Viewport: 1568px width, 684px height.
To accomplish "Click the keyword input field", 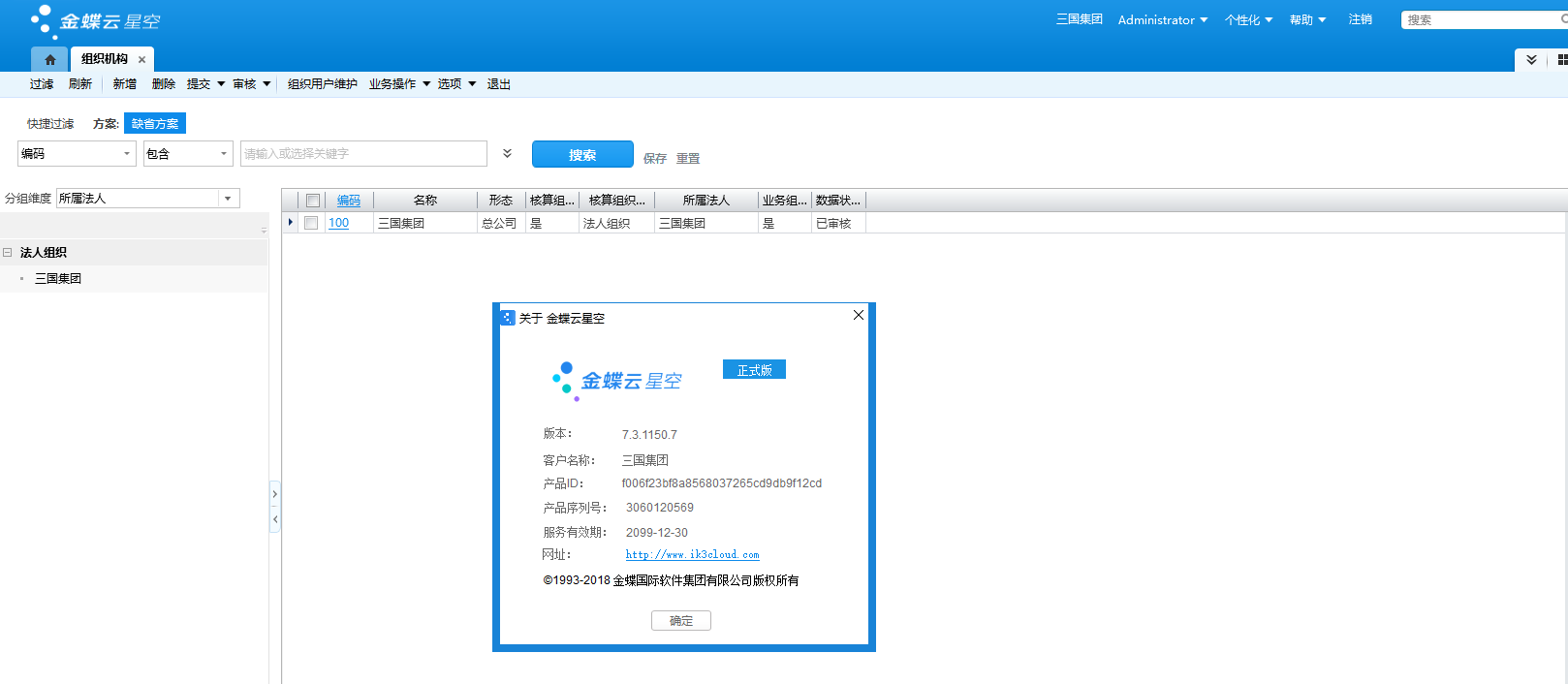I will point(363,153).
